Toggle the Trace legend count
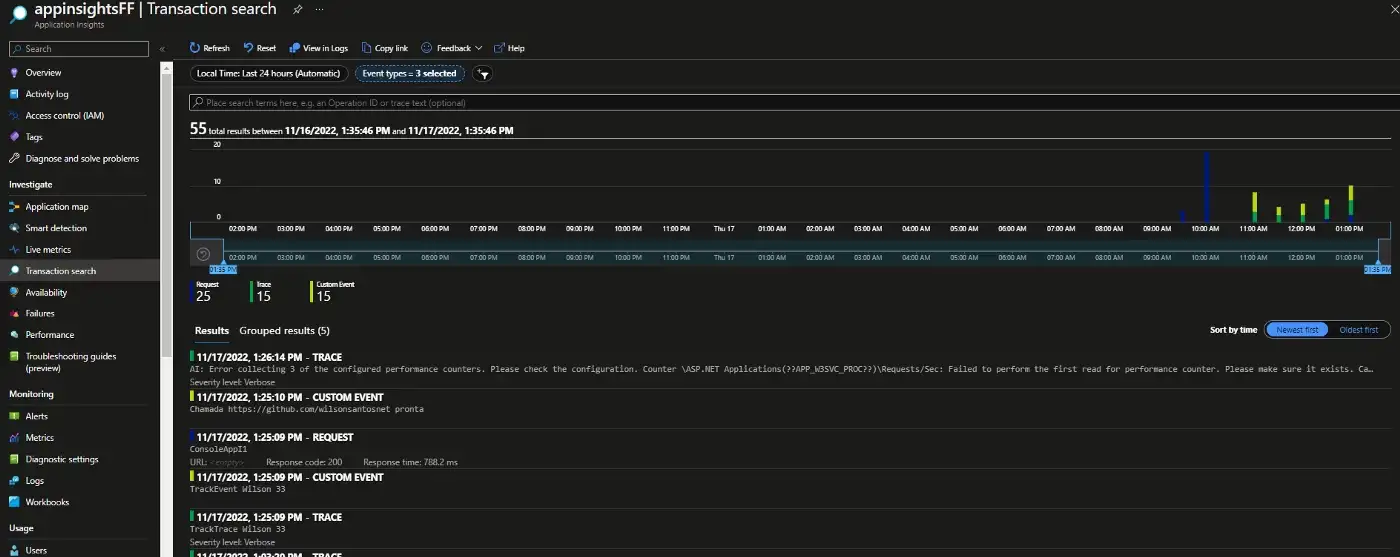Image resolution: width=1400 pixels, height=557 pixels. tap(263, 291)
